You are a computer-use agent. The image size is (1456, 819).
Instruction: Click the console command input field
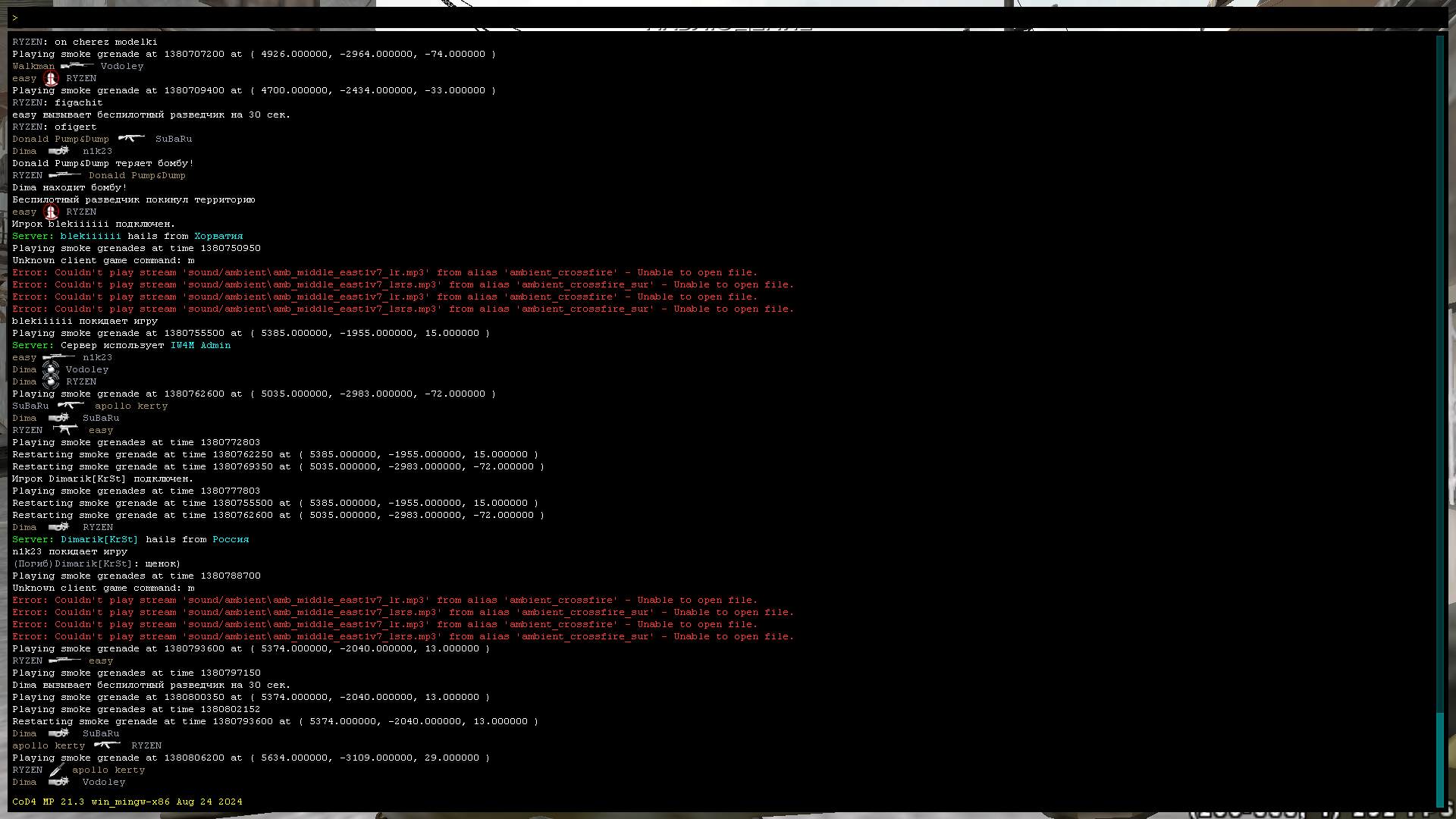[x=728, y=17]
